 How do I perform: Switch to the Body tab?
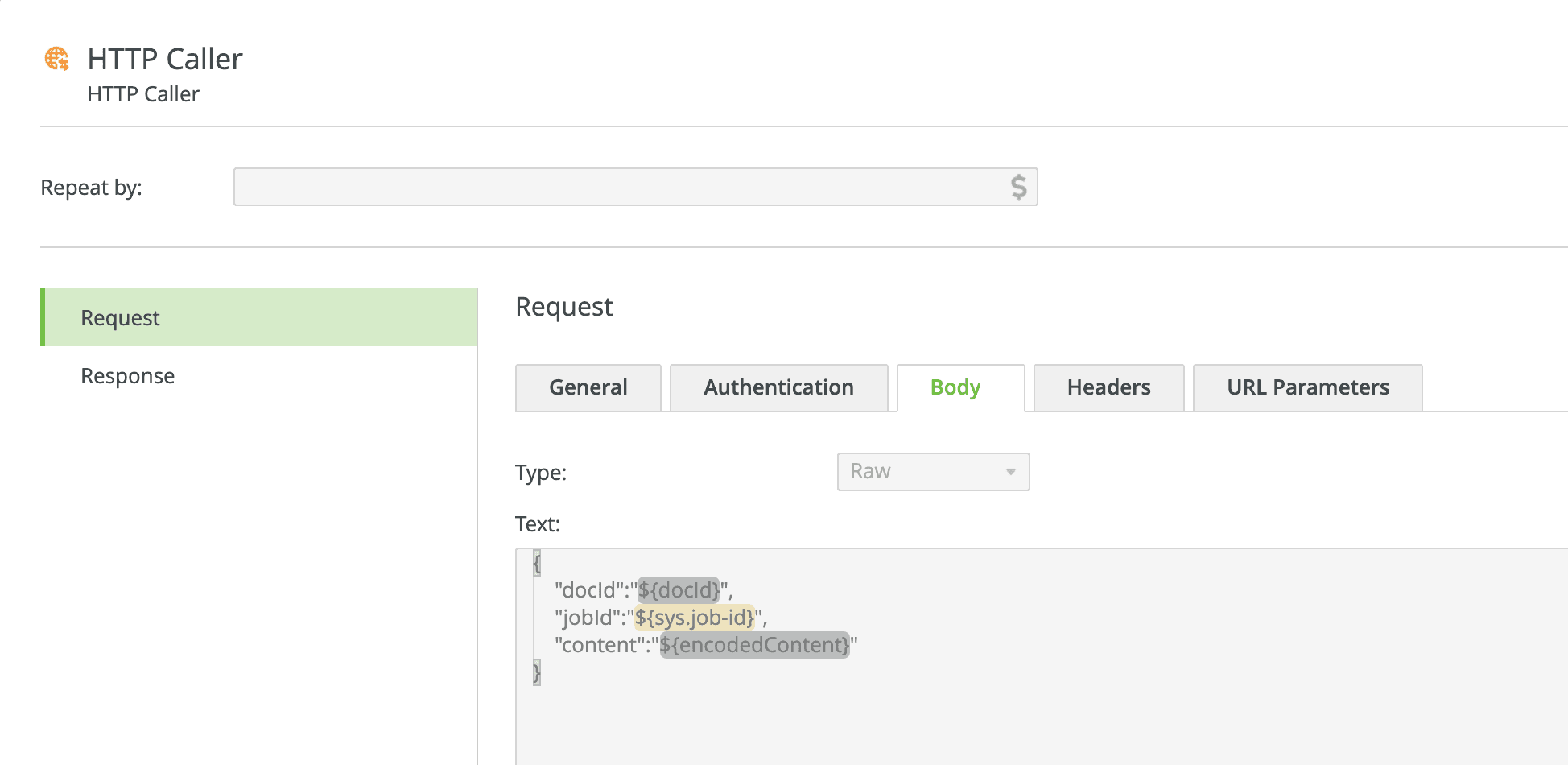[x=955, y=387]
